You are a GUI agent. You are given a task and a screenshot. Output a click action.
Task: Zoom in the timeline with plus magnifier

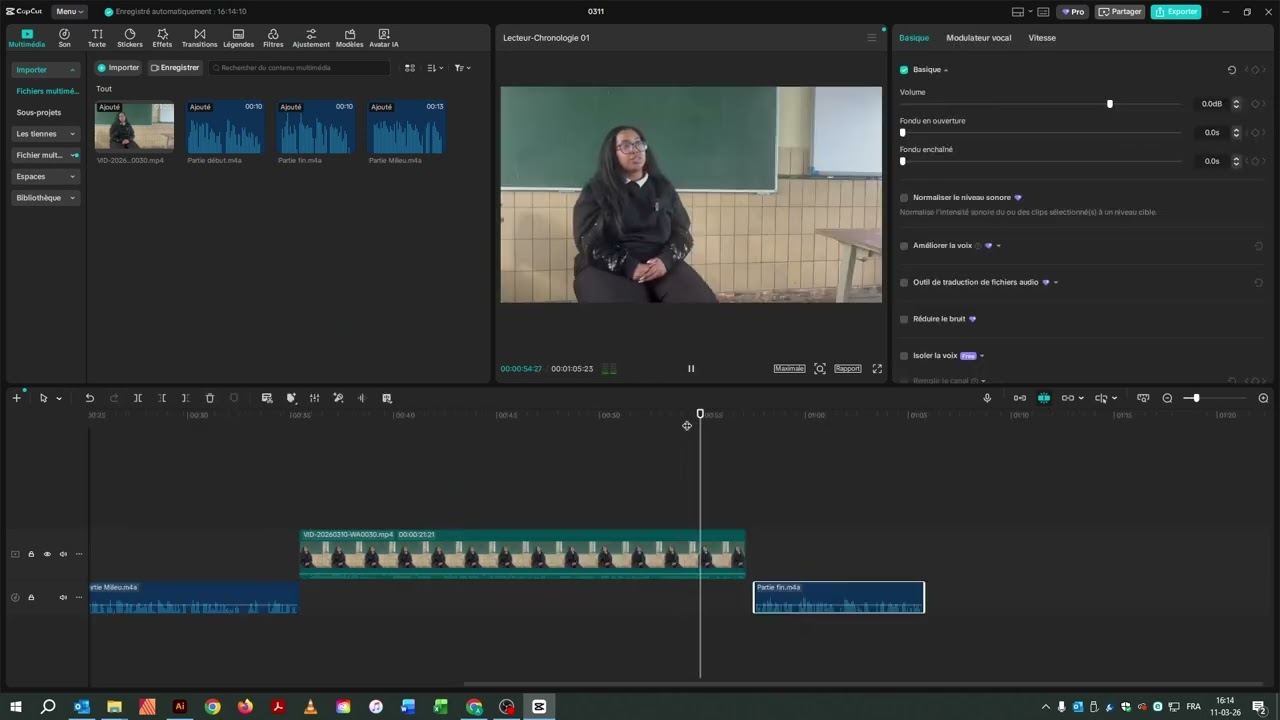pyautogui.click(x=1263, y=398)
